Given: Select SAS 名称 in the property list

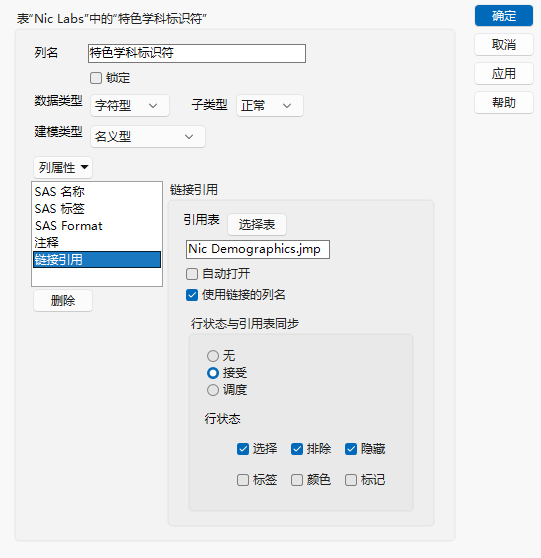Looking at the screenshot, I should tap(97, 191).
